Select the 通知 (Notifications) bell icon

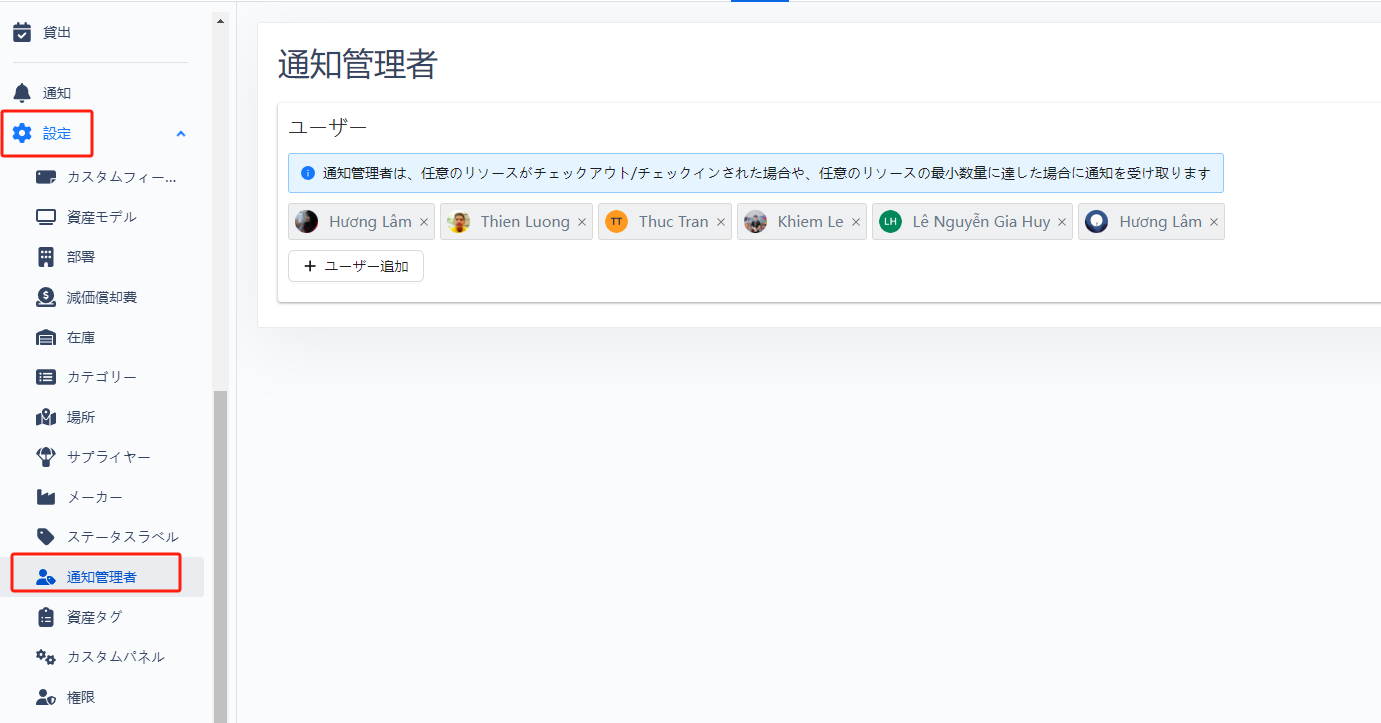coord(22,92)
